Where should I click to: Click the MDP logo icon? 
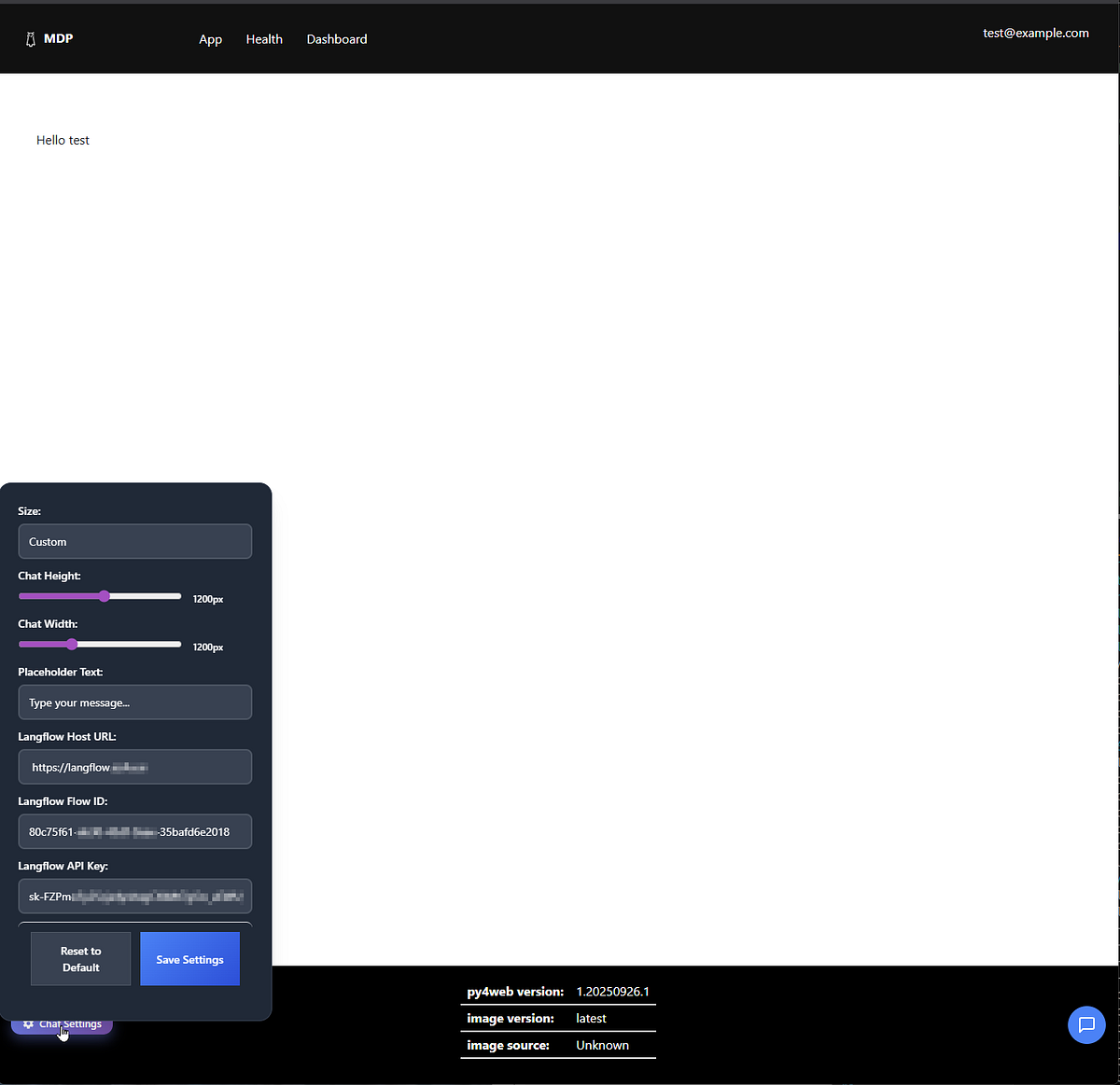click(x=30, y=39)
